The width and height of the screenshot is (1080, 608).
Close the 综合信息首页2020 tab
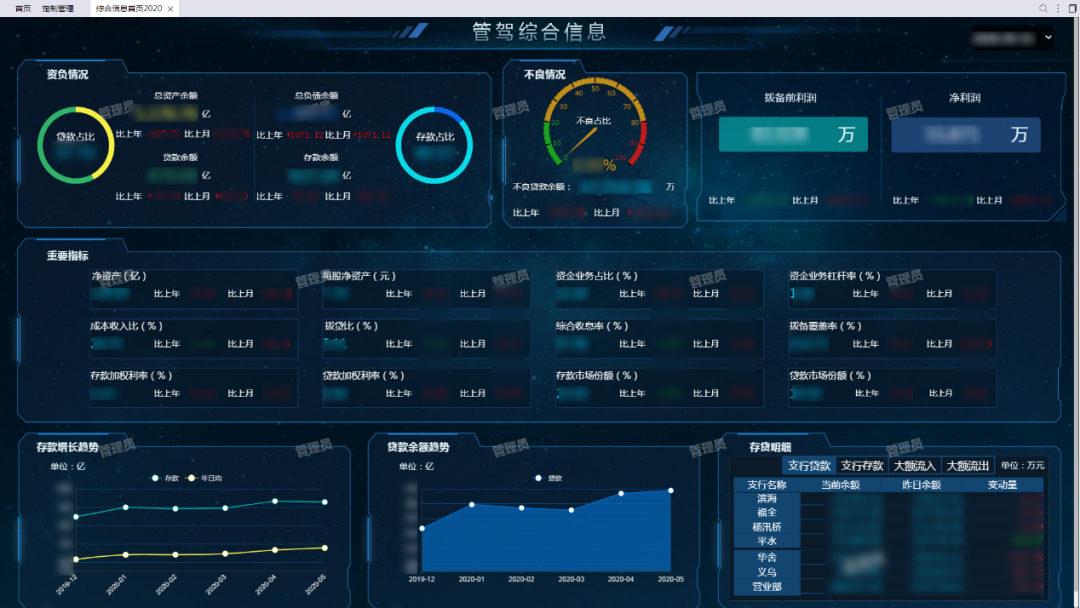[x=170, y=9]
